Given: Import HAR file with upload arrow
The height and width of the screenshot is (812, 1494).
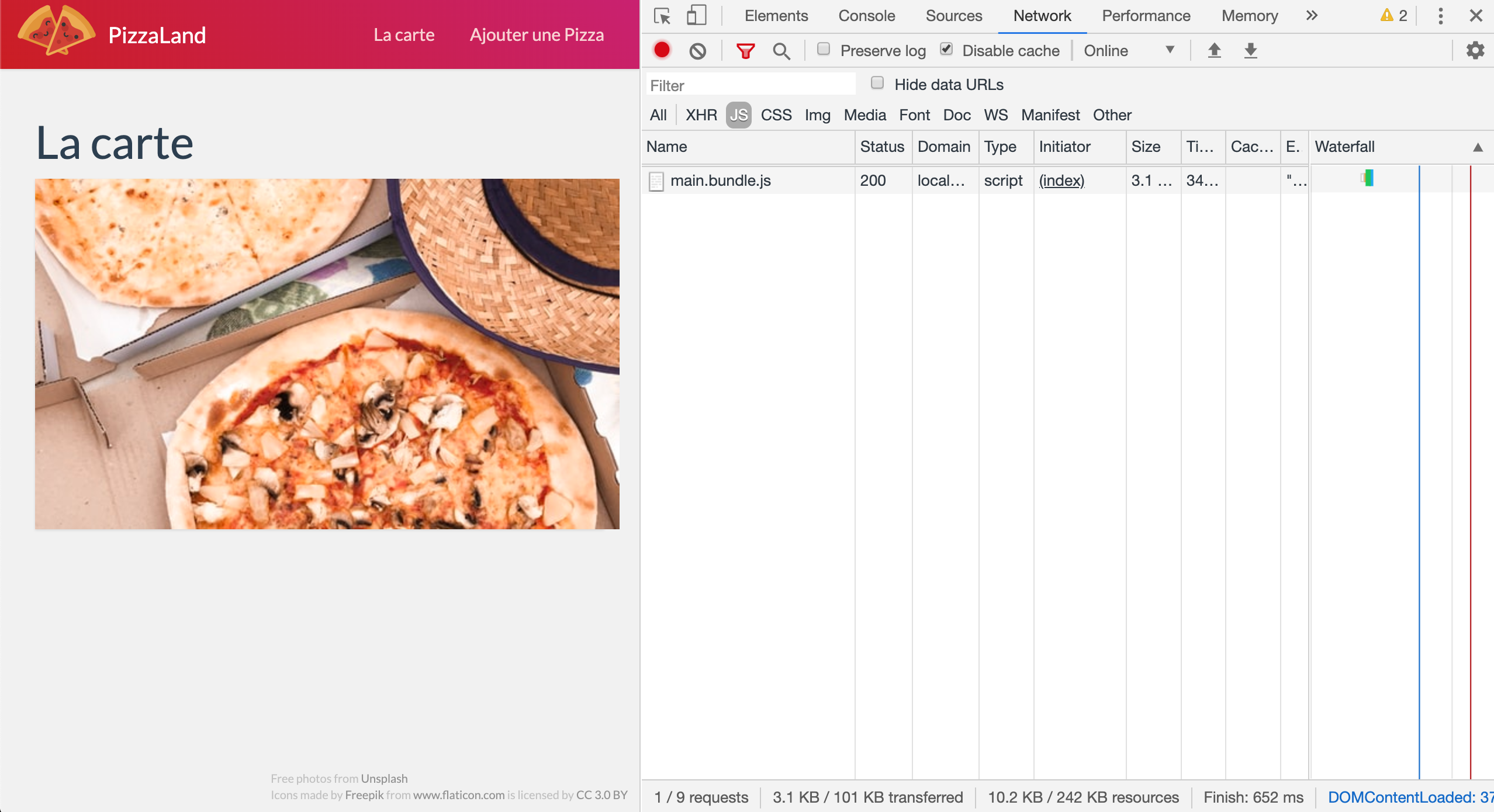Looking at the screenshot, I should 1215,50.
